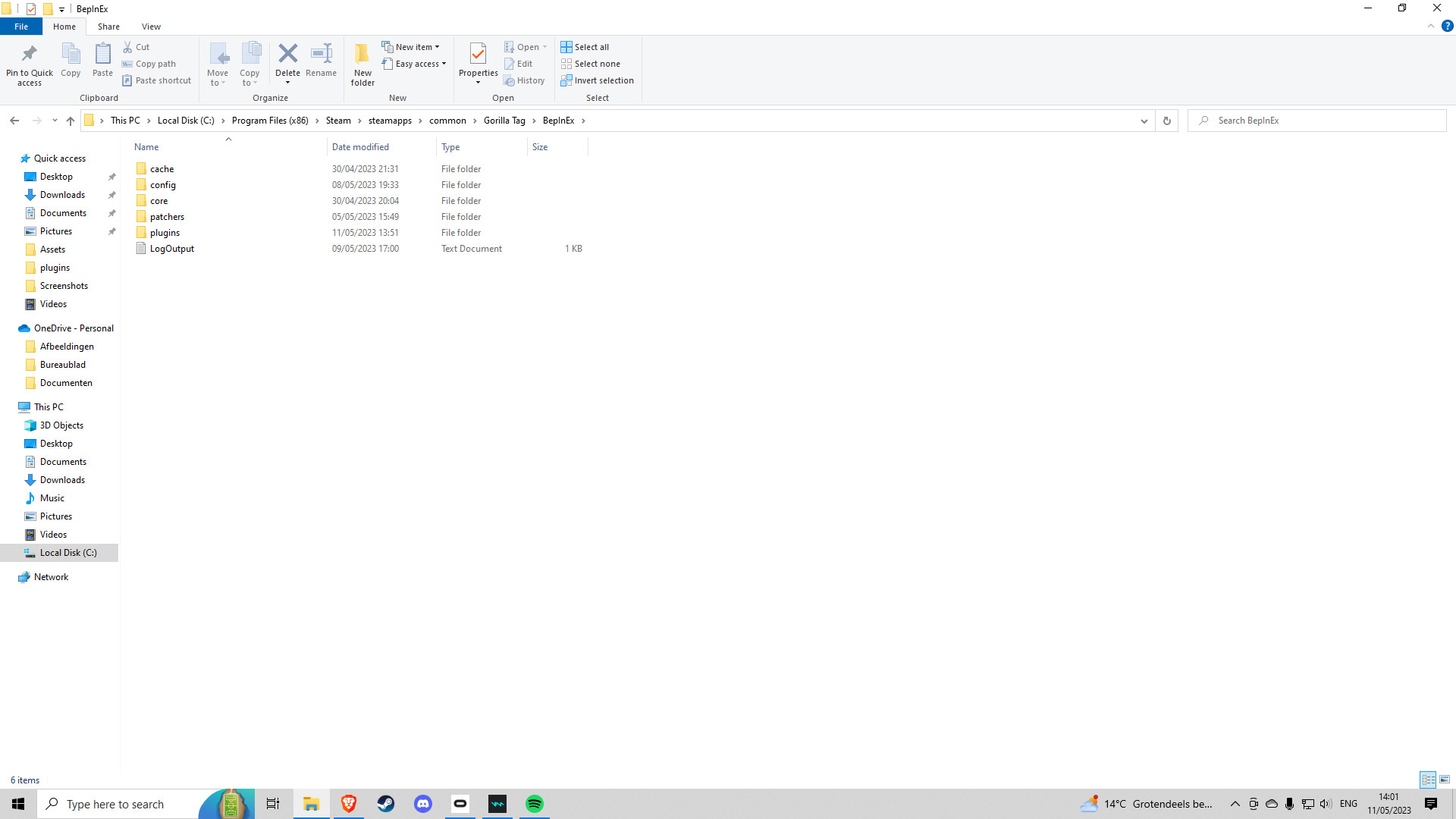The width and height of the screenshot is (1456, 819).
Task: Refresh the BepInEx folder view
Action: tap(1166, 121)
